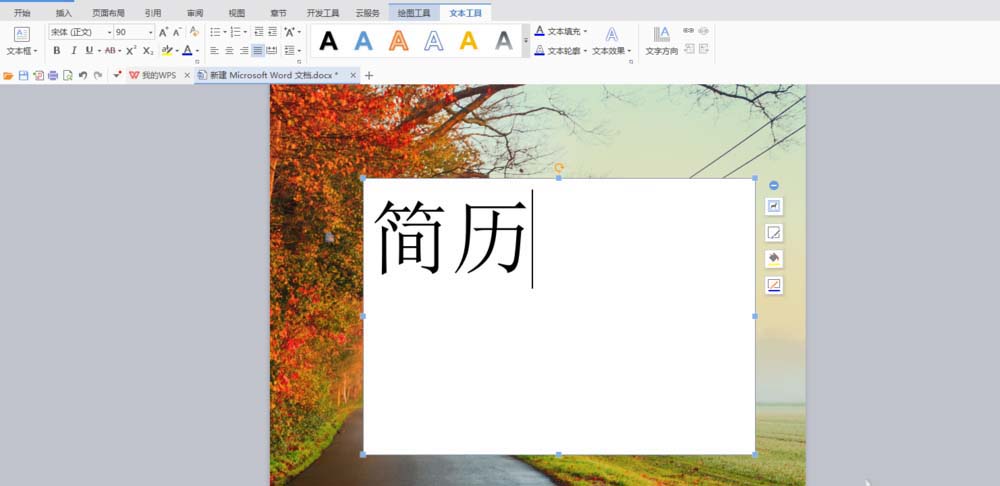Expand the bullet list dropdown

224,32
